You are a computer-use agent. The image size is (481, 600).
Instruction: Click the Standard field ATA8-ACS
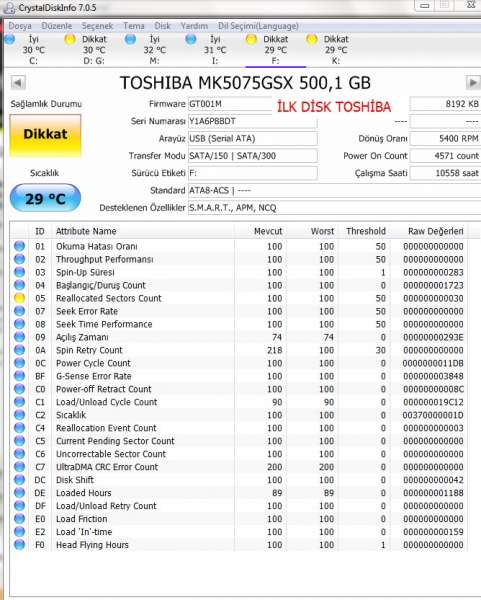point(334,190)
